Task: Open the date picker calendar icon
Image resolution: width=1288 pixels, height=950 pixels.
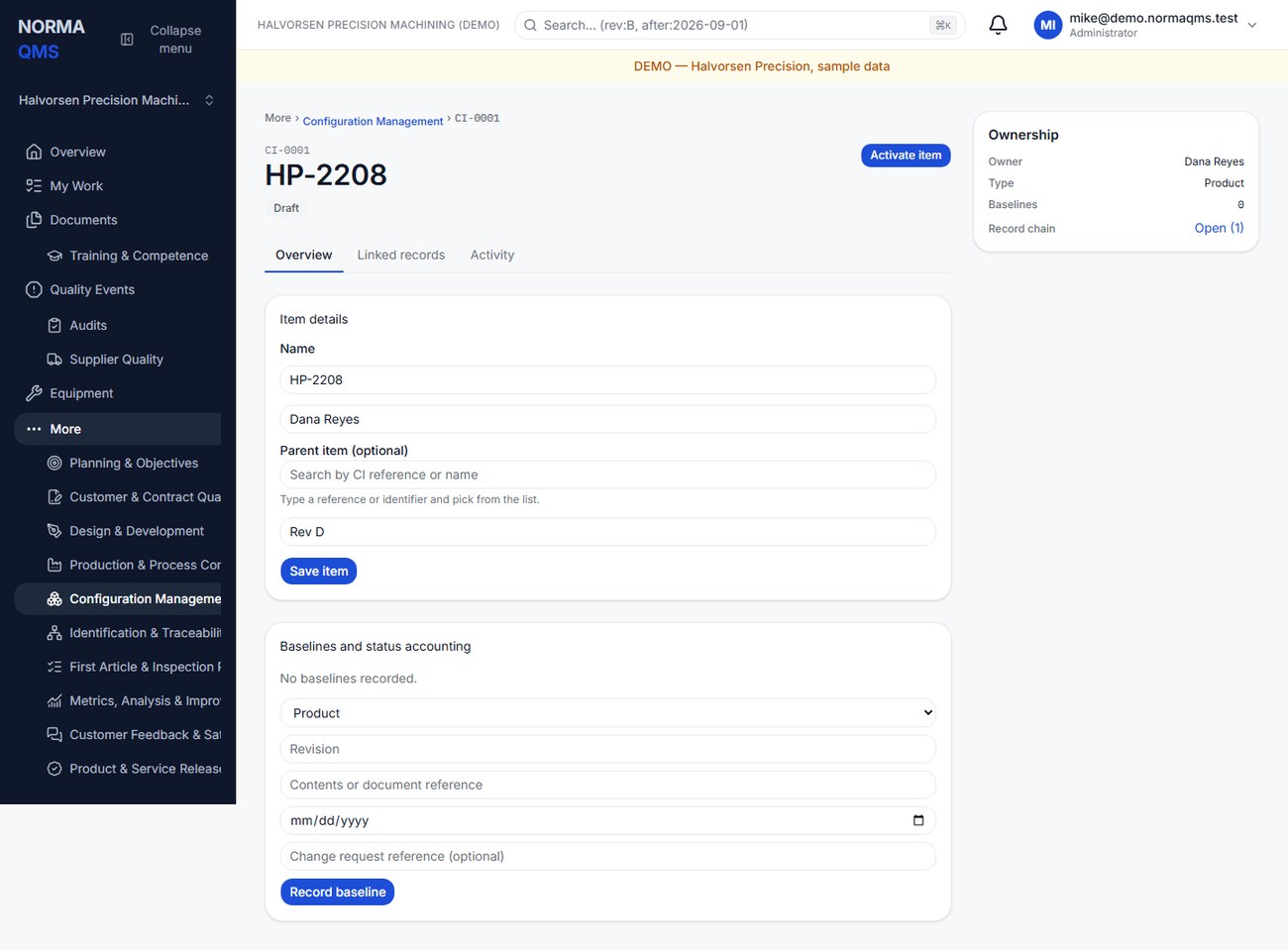Action: (918, 820)
